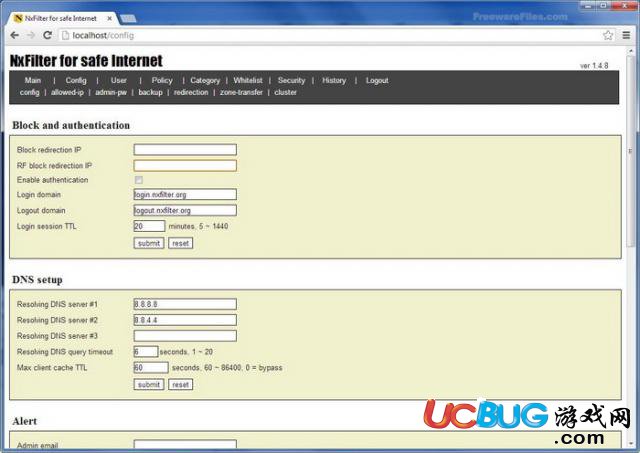640x453 pixels.
Task: Go to backup submenu link
Action: [150, 92]
